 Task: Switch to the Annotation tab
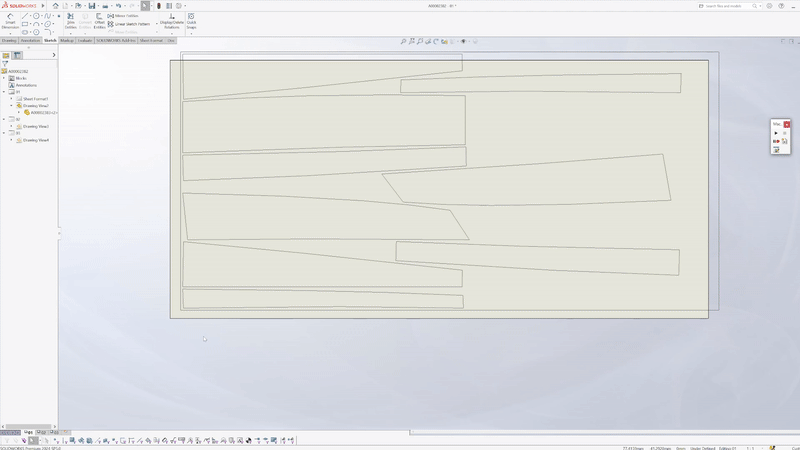tap(30, 41)
